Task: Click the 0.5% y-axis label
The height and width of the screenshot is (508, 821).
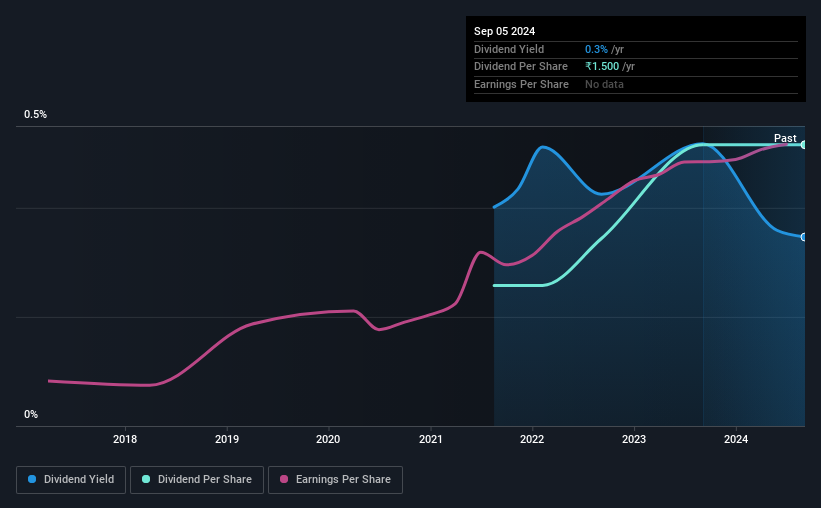Action: click(36, 114)
